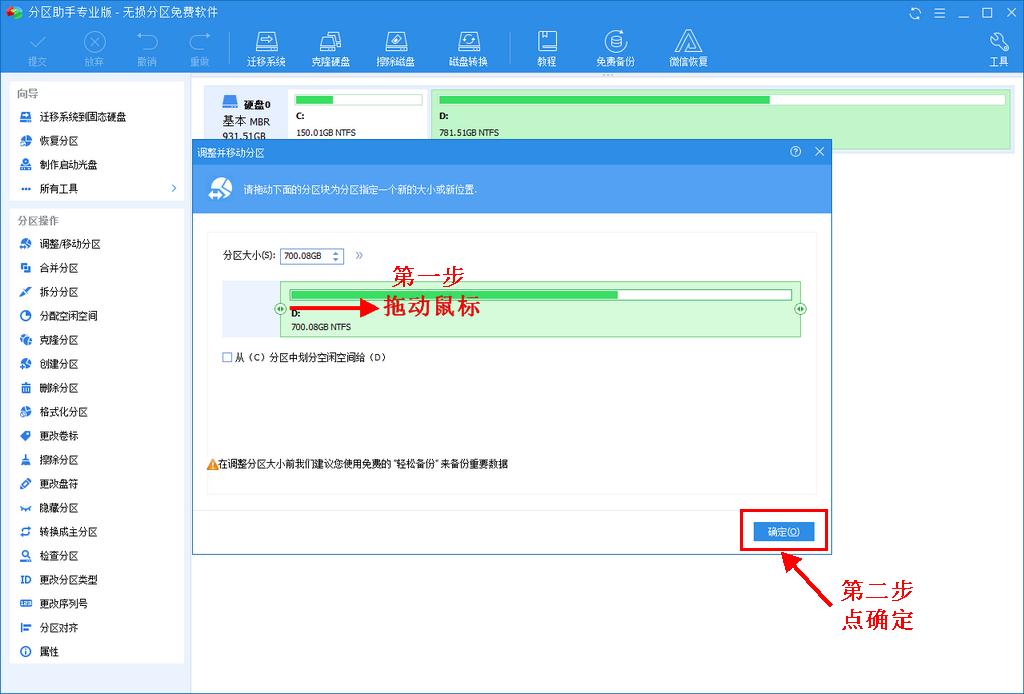This screenshot has height=694, width=1024.
Task: Click the 工具 wrench icon
Action: (997, 47)
